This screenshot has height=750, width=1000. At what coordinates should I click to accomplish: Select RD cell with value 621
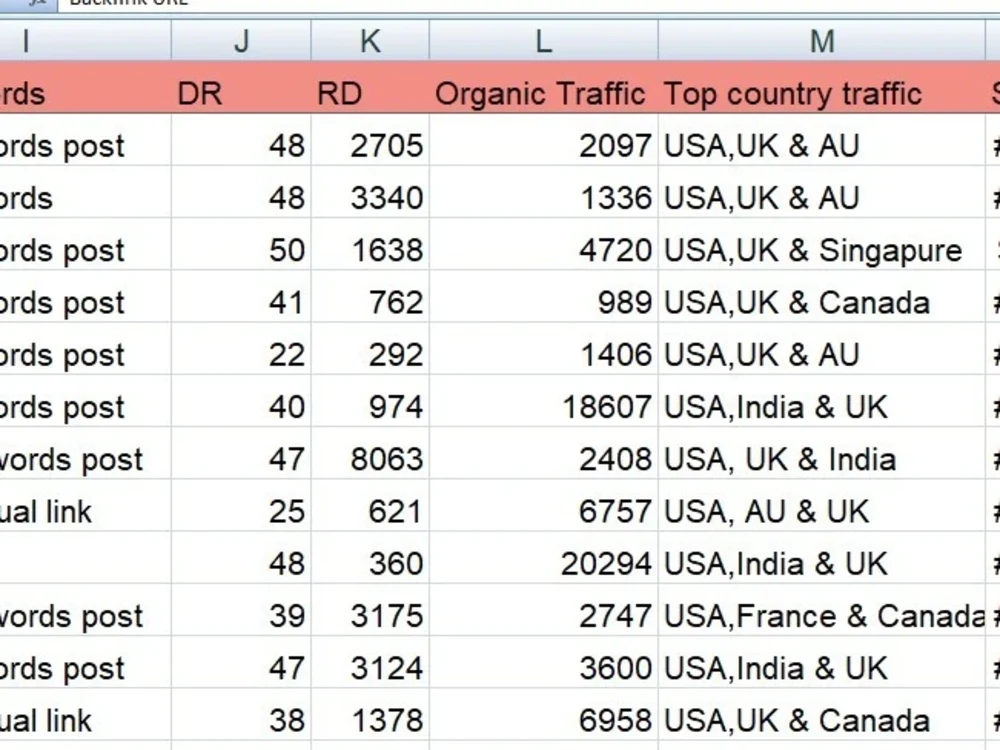tap(370, 507)
